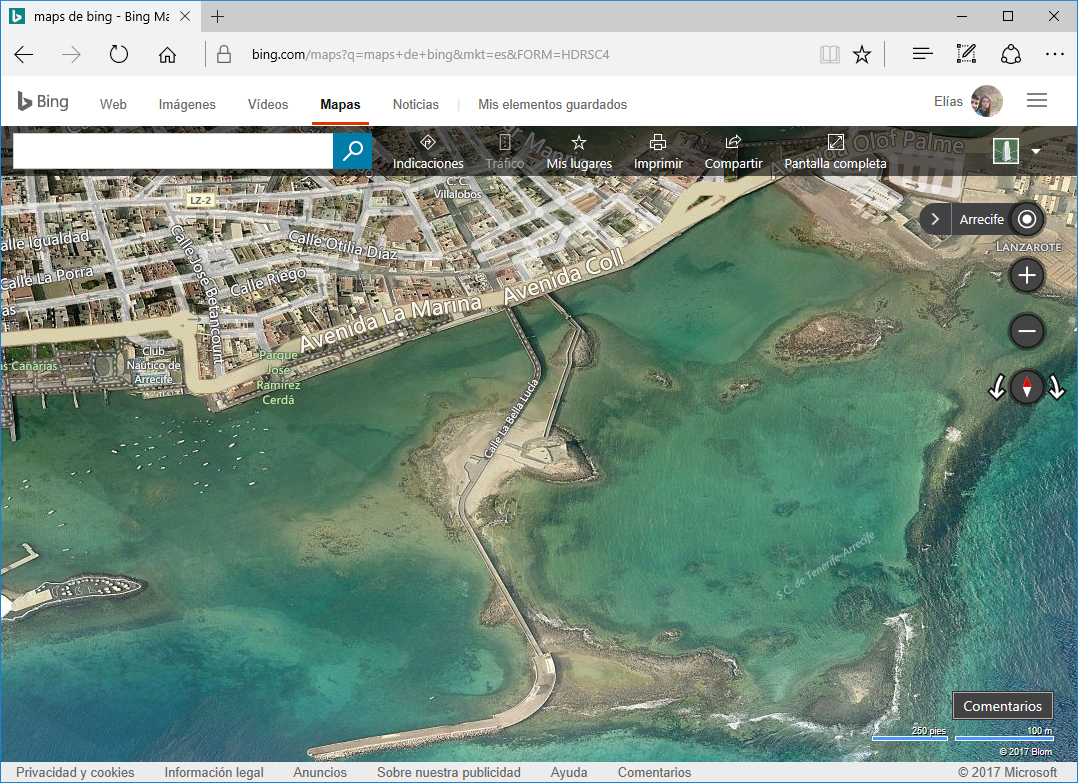Click the search magnifier button
Screen dimensions: 1078x783
point(351,151)
